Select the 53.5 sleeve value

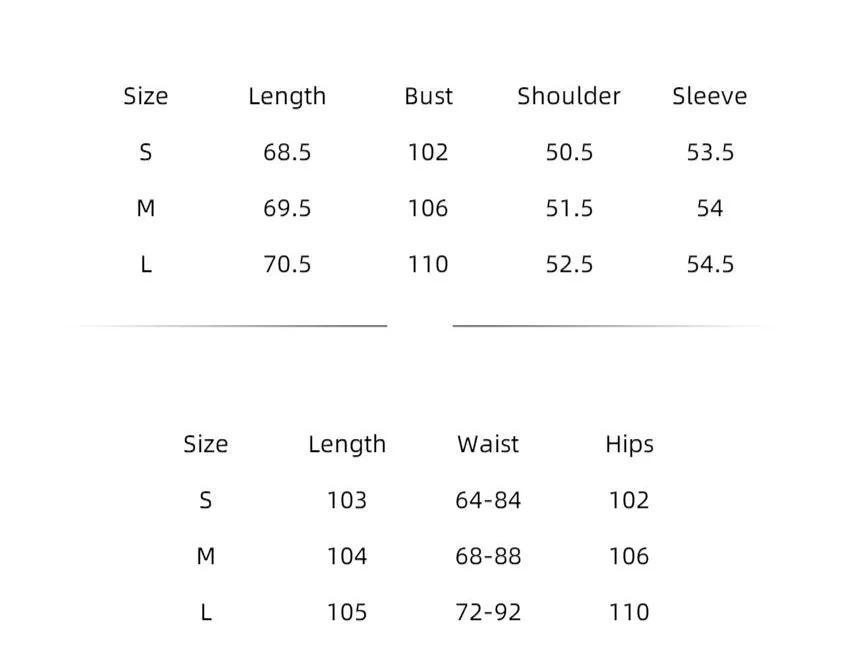point(710,152)
